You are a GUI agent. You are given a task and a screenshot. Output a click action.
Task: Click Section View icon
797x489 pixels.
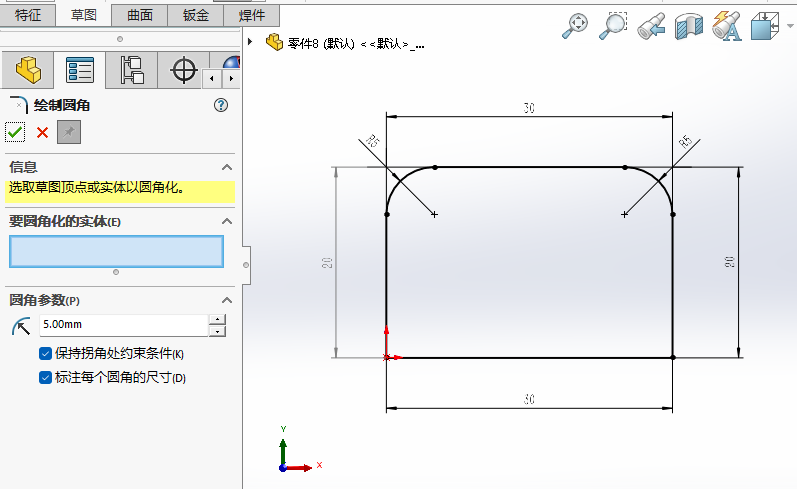coord(689,25)
